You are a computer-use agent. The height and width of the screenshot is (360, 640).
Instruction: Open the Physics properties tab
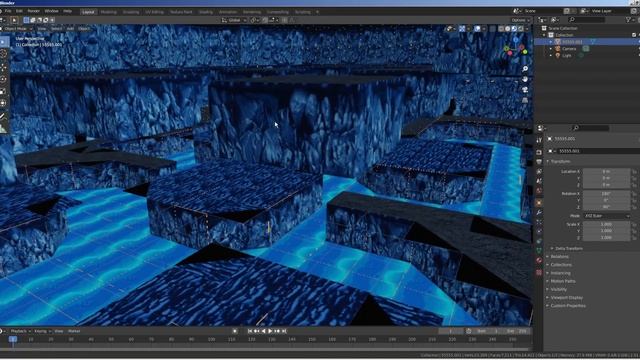point(539,232)
